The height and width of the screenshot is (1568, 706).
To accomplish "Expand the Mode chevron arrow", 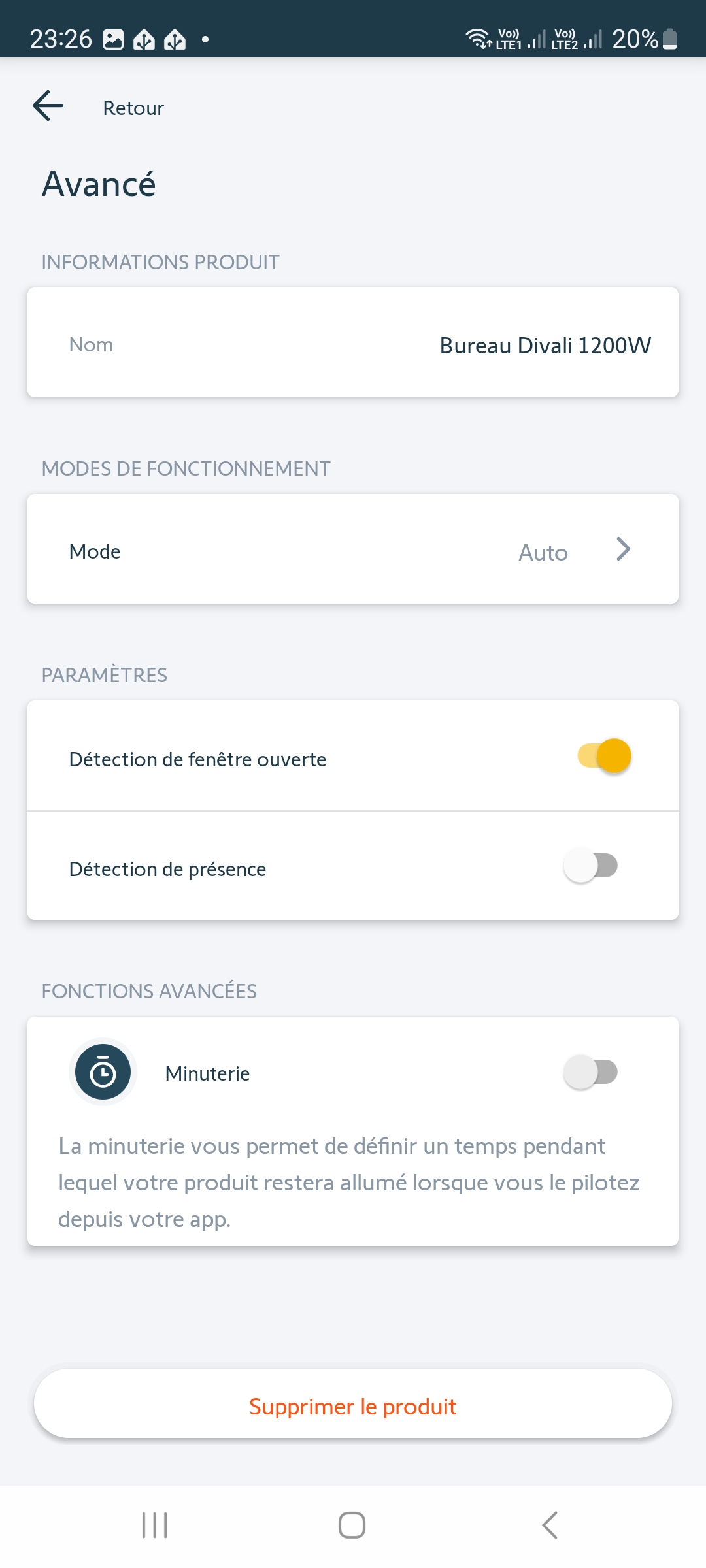I will tap(623, 549).
